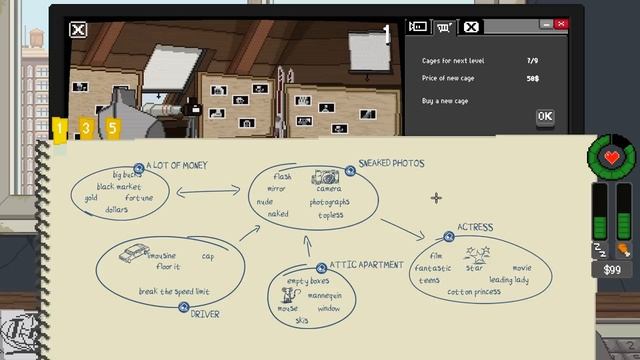Image resolution: width=640 pixels, height=360 pixels.
Task: Click the word 'skis'
Action: 302,321
